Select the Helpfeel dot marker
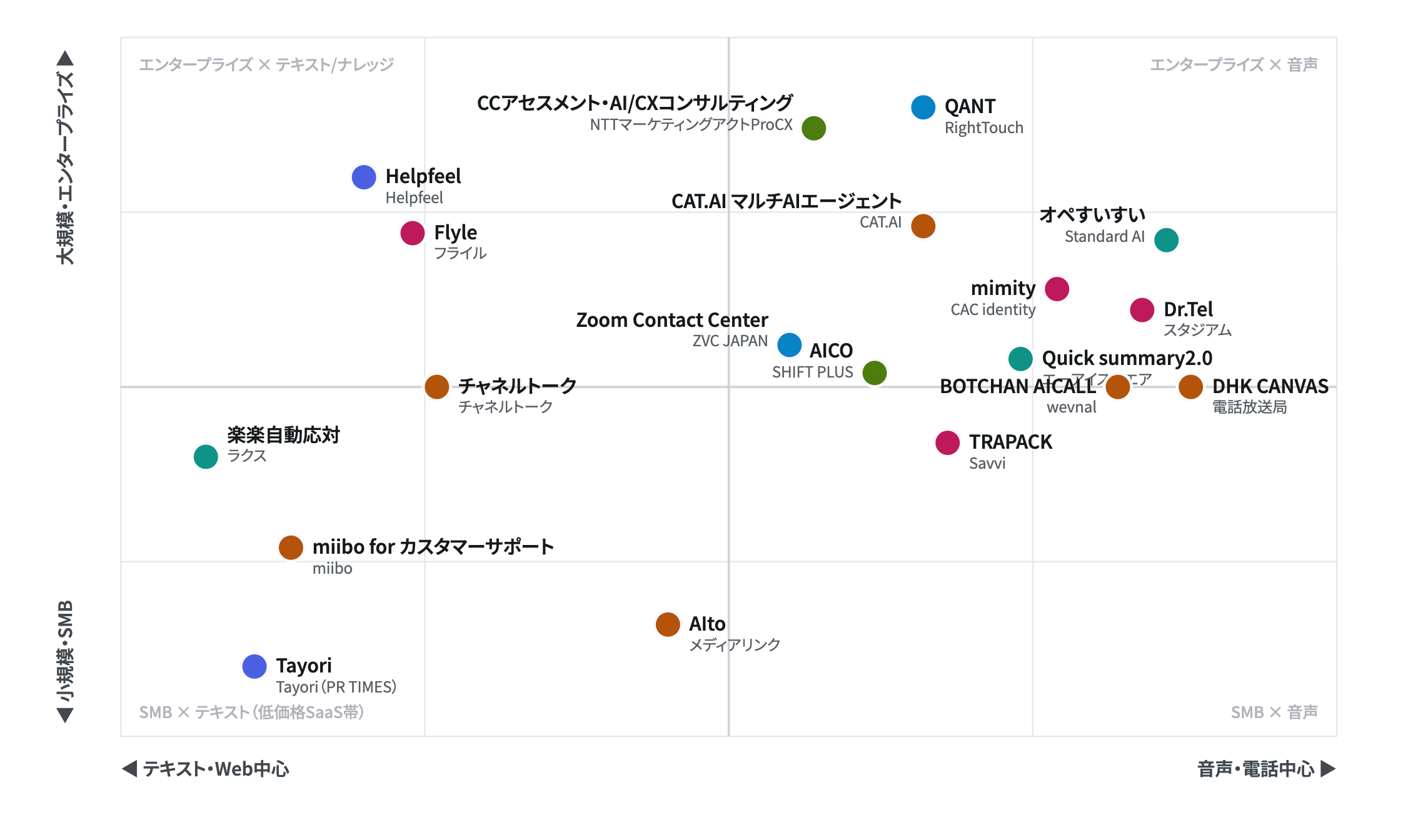The height and width of the screenshot is (840, 1403). [x=364, y=177]
